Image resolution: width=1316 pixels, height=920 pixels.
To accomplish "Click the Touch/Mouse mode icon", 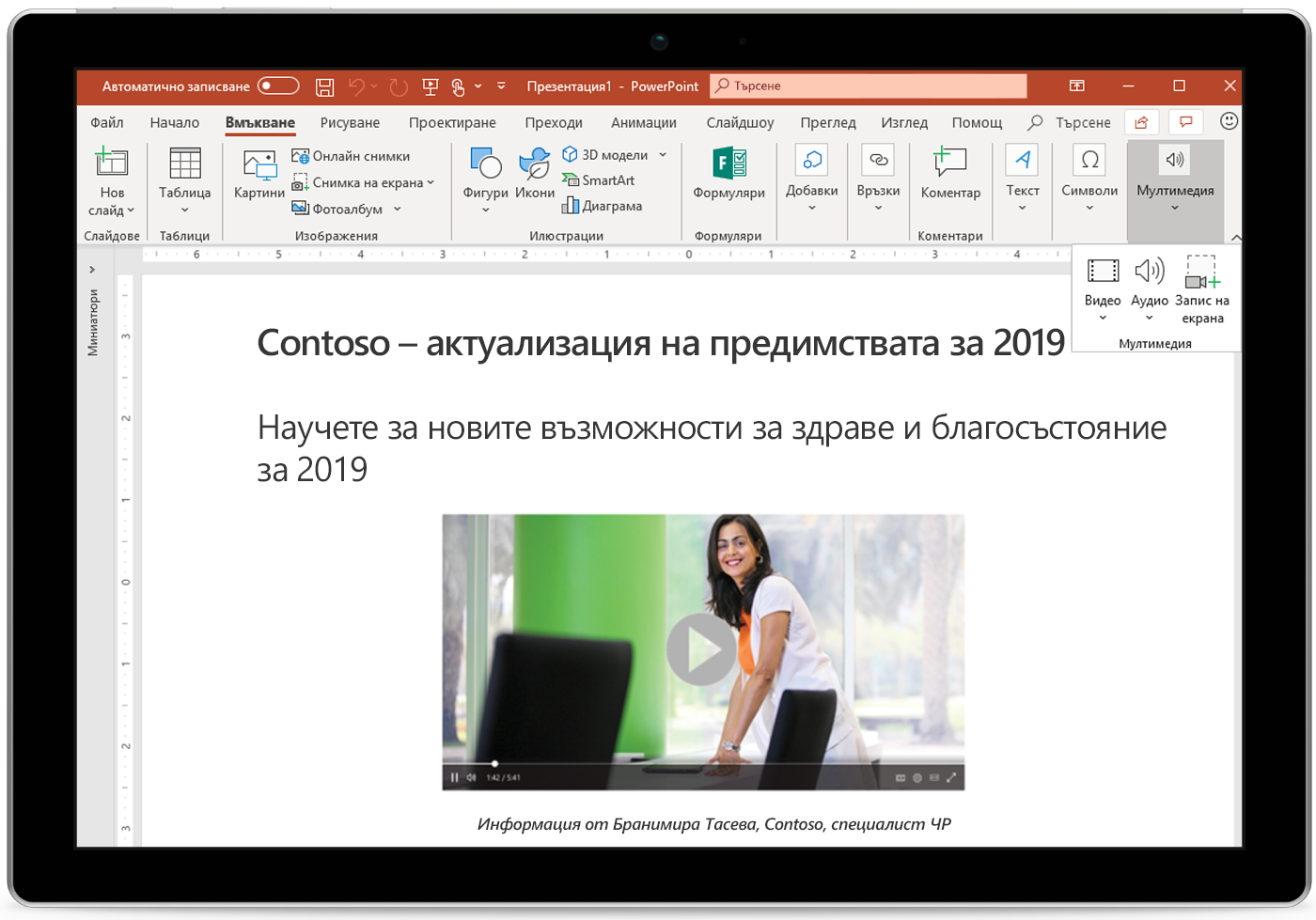I will (x=458, y=86).
